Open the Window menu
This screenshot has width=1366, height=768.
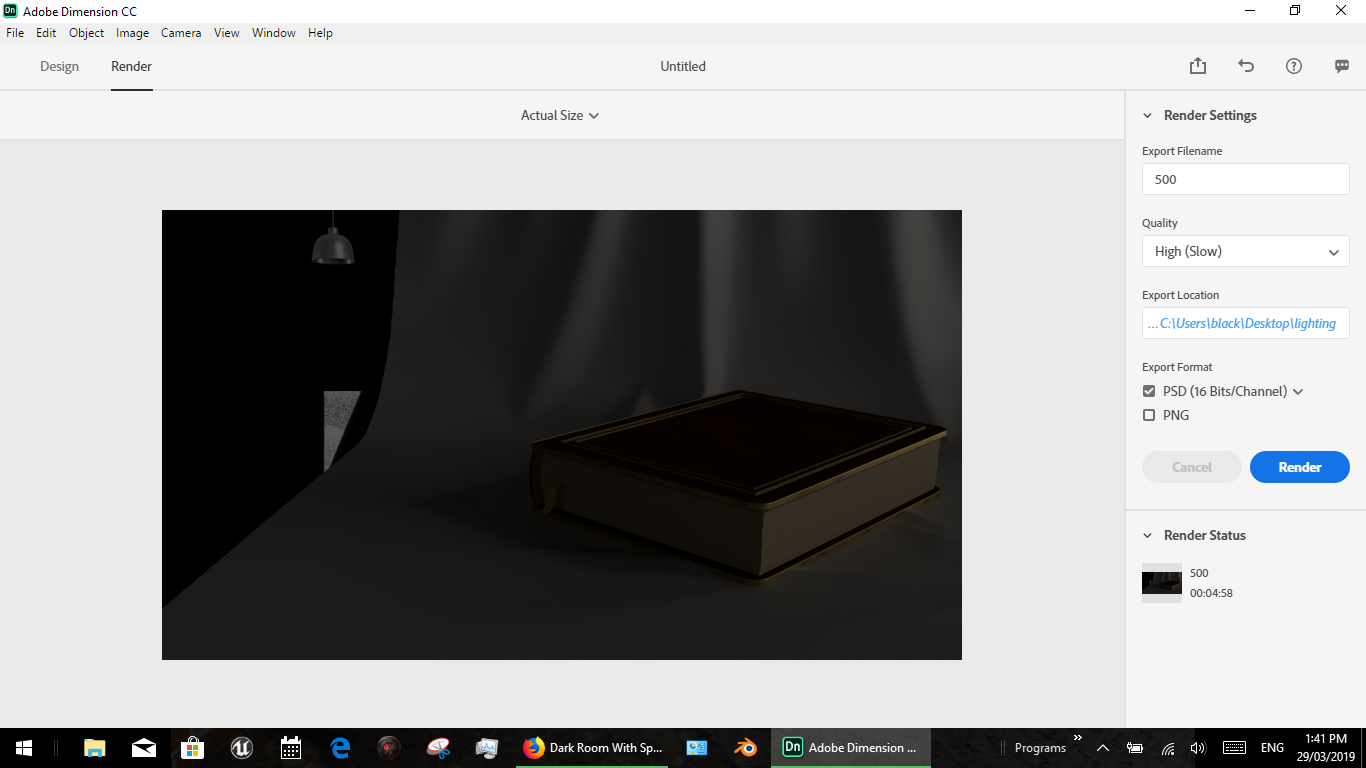(x=274, y=33)
